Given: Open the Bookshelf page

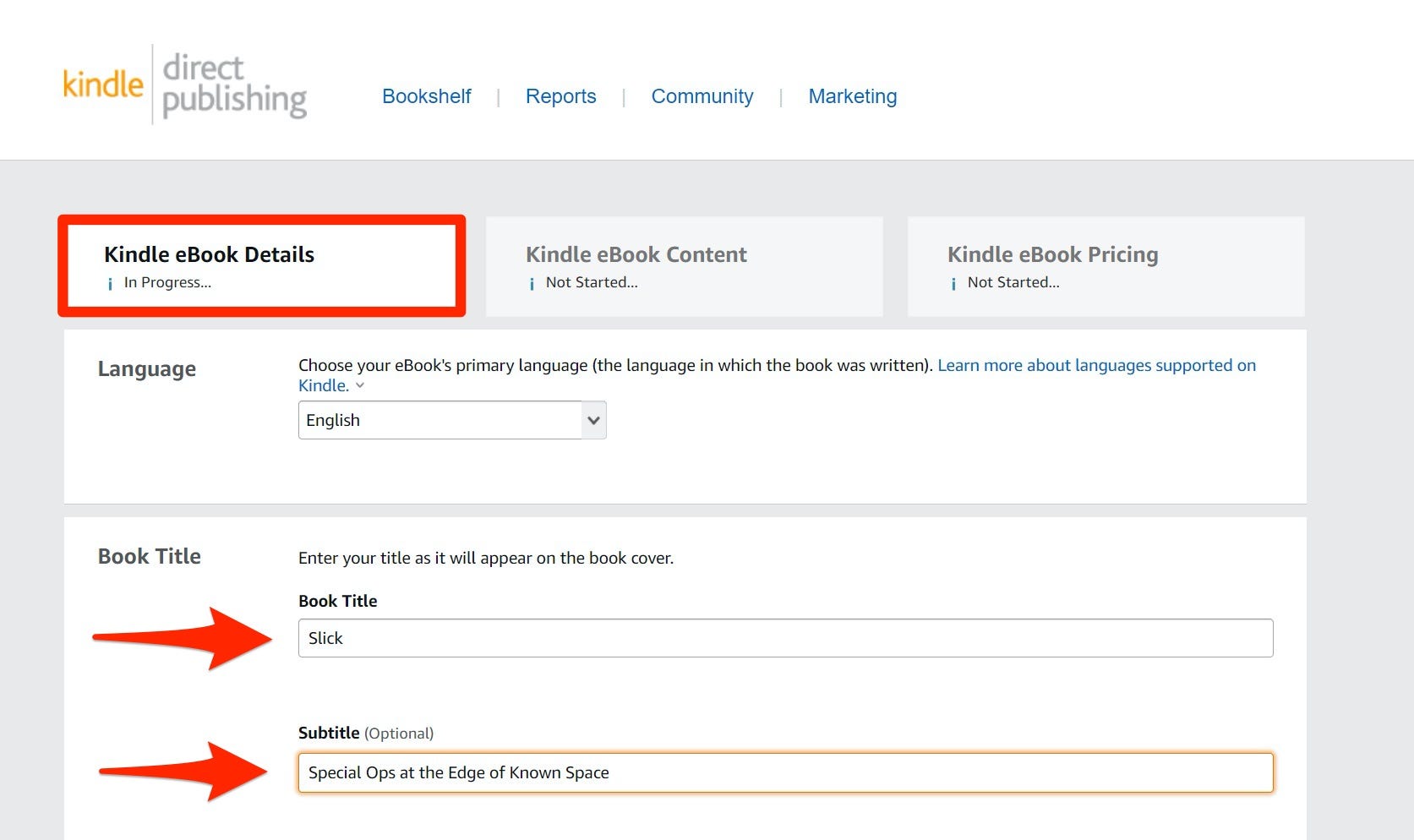Looking at the screenshot, I should (426, 96).
